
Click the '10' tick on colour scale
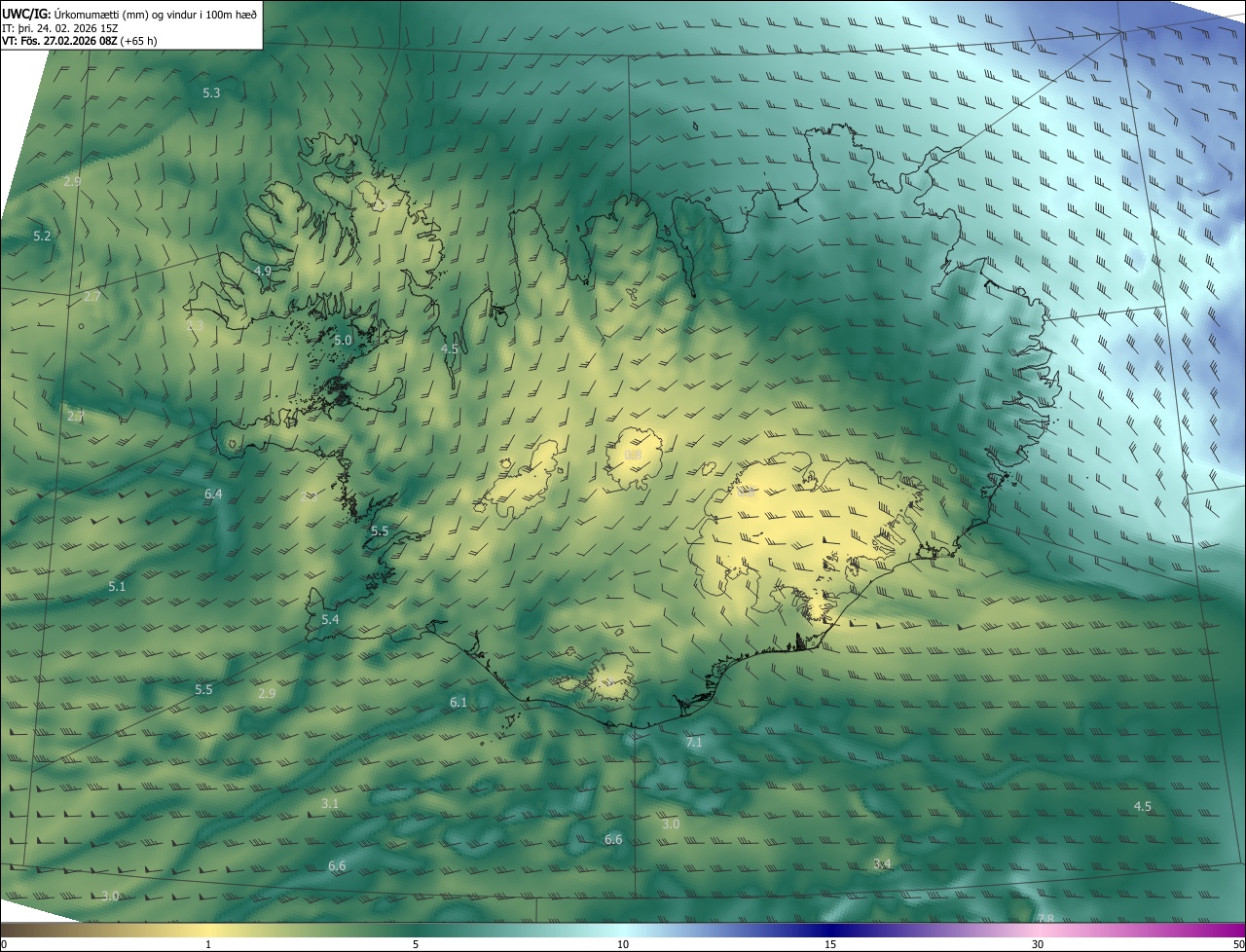click(x=623, y=944)
